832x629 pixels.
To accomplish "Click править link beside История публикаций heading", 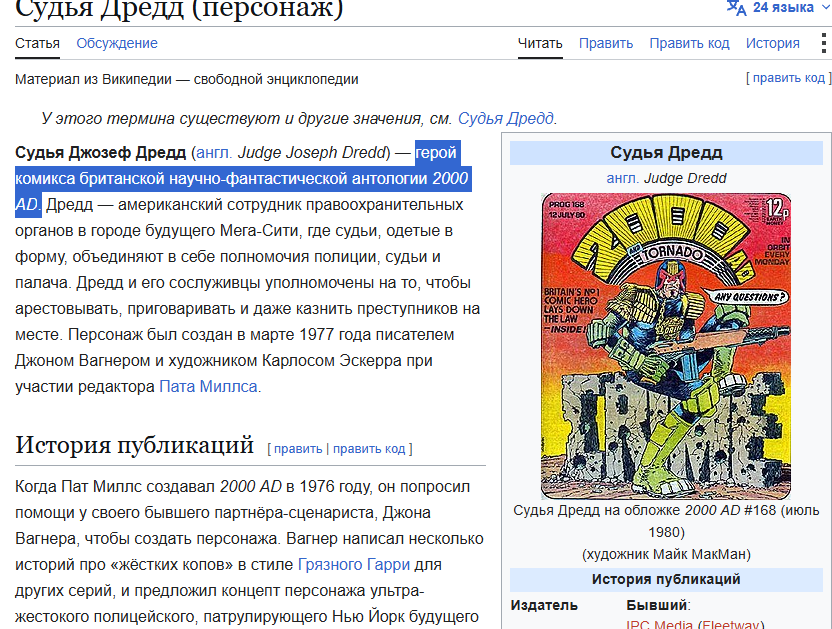I will (298, 449).
